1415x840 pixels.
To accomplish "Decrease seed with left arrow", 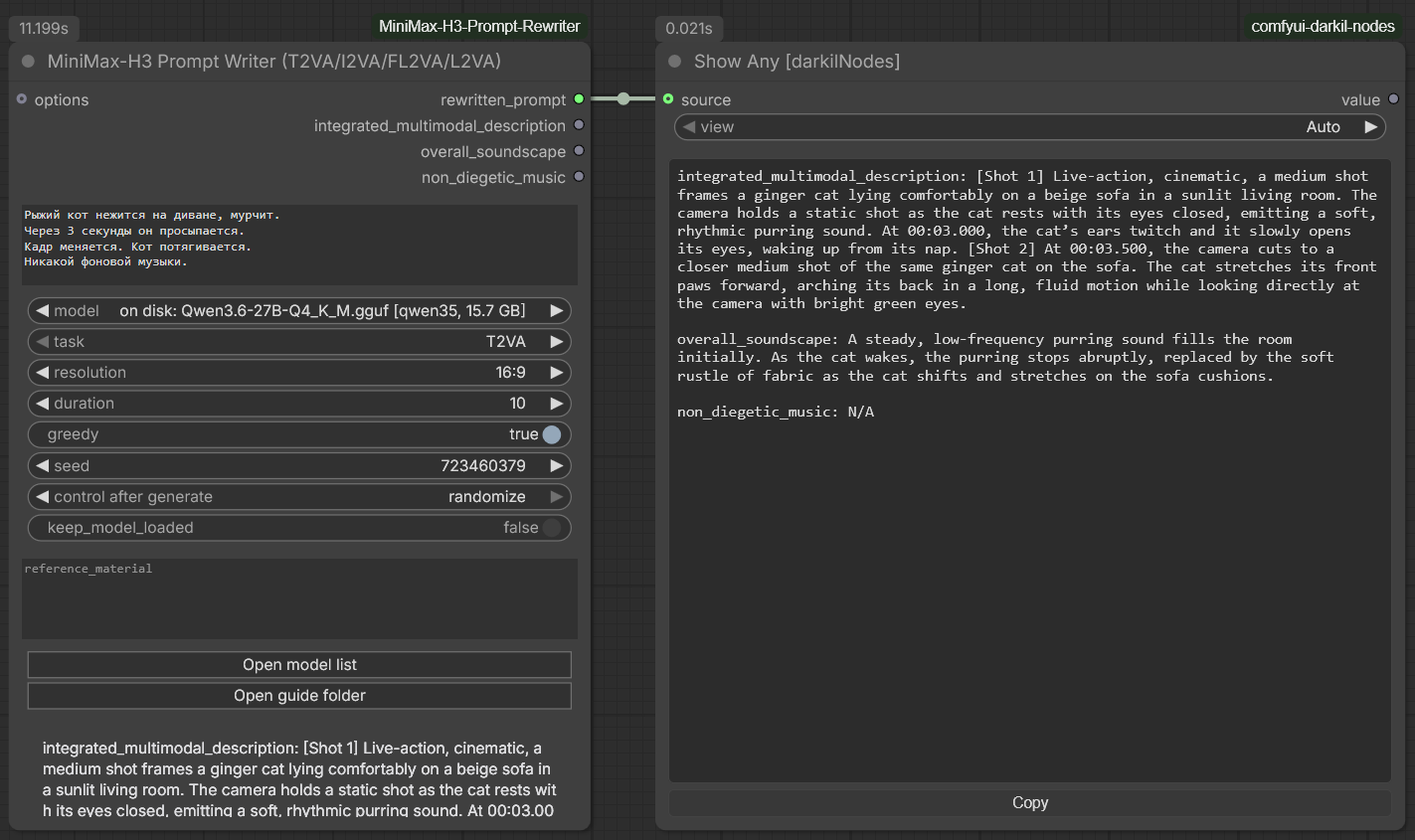I will (42, 465).
